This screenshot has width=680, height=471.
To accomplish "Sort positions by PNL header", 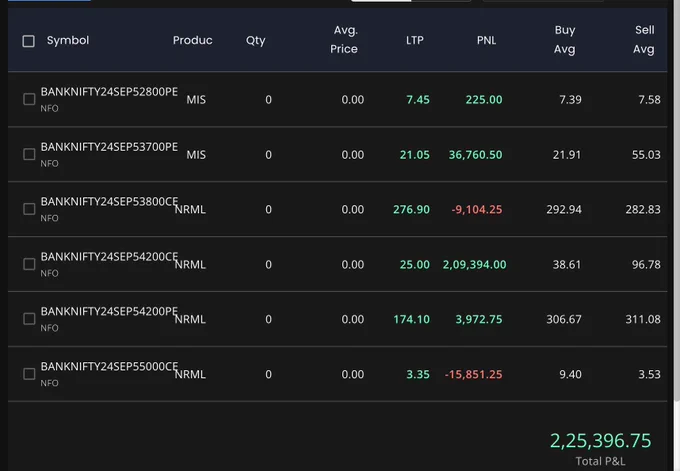I will tap(486, 40).
